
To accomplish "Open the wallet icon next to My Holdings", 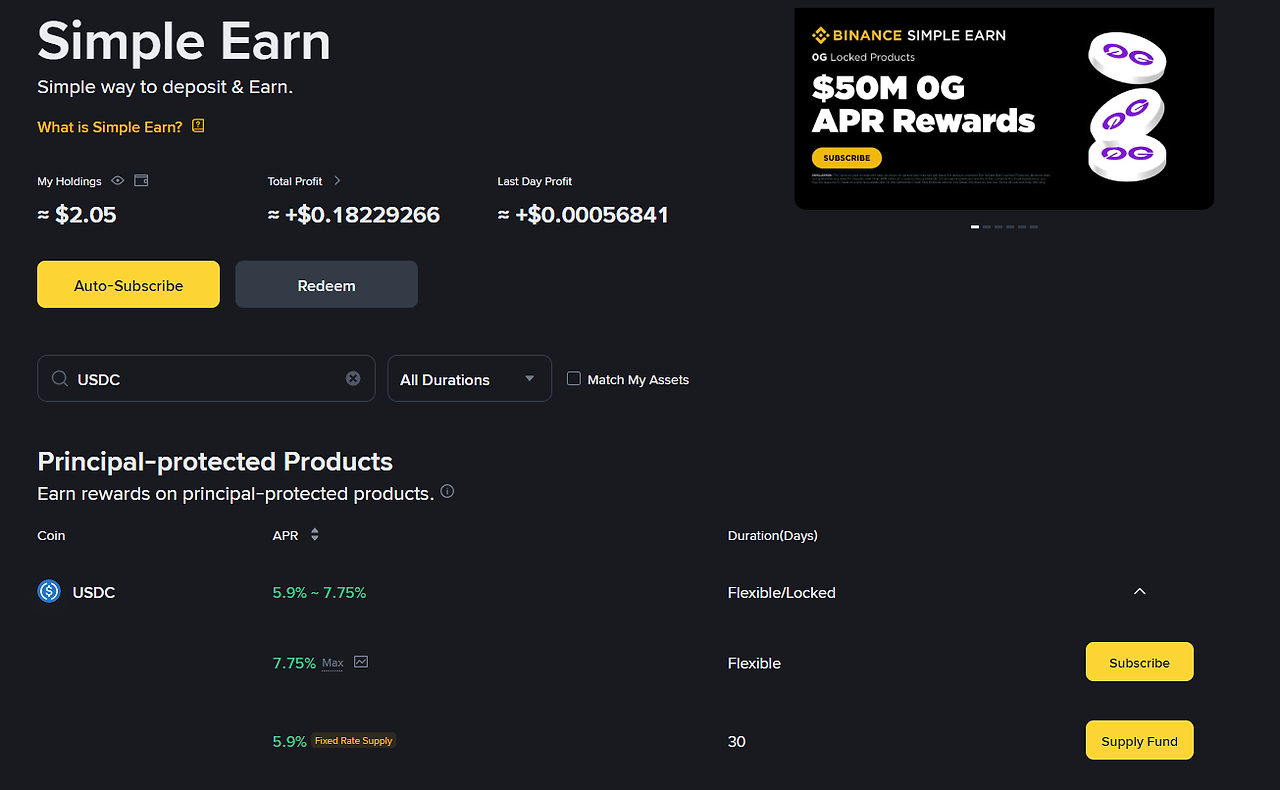I will tap(141, 181).
